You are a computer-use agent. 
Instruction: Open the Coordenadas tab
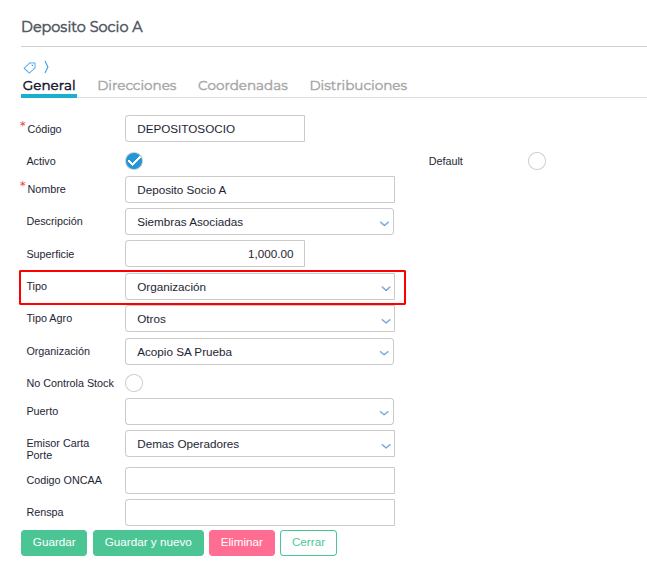point(243,86)
